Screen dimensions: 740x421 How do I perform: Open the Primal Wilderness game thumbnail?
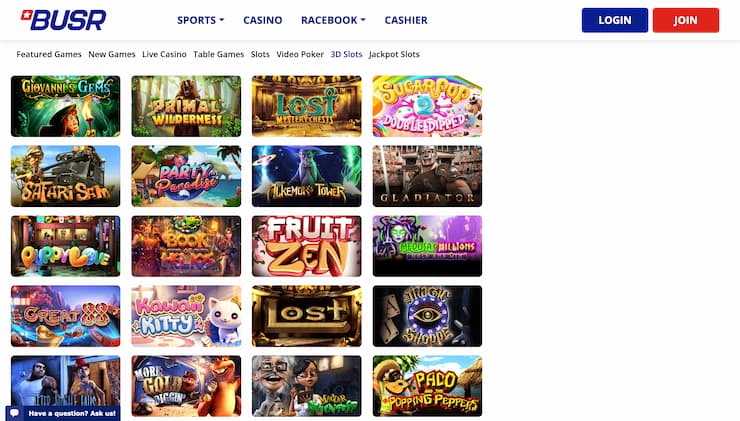tap(186, 106)
